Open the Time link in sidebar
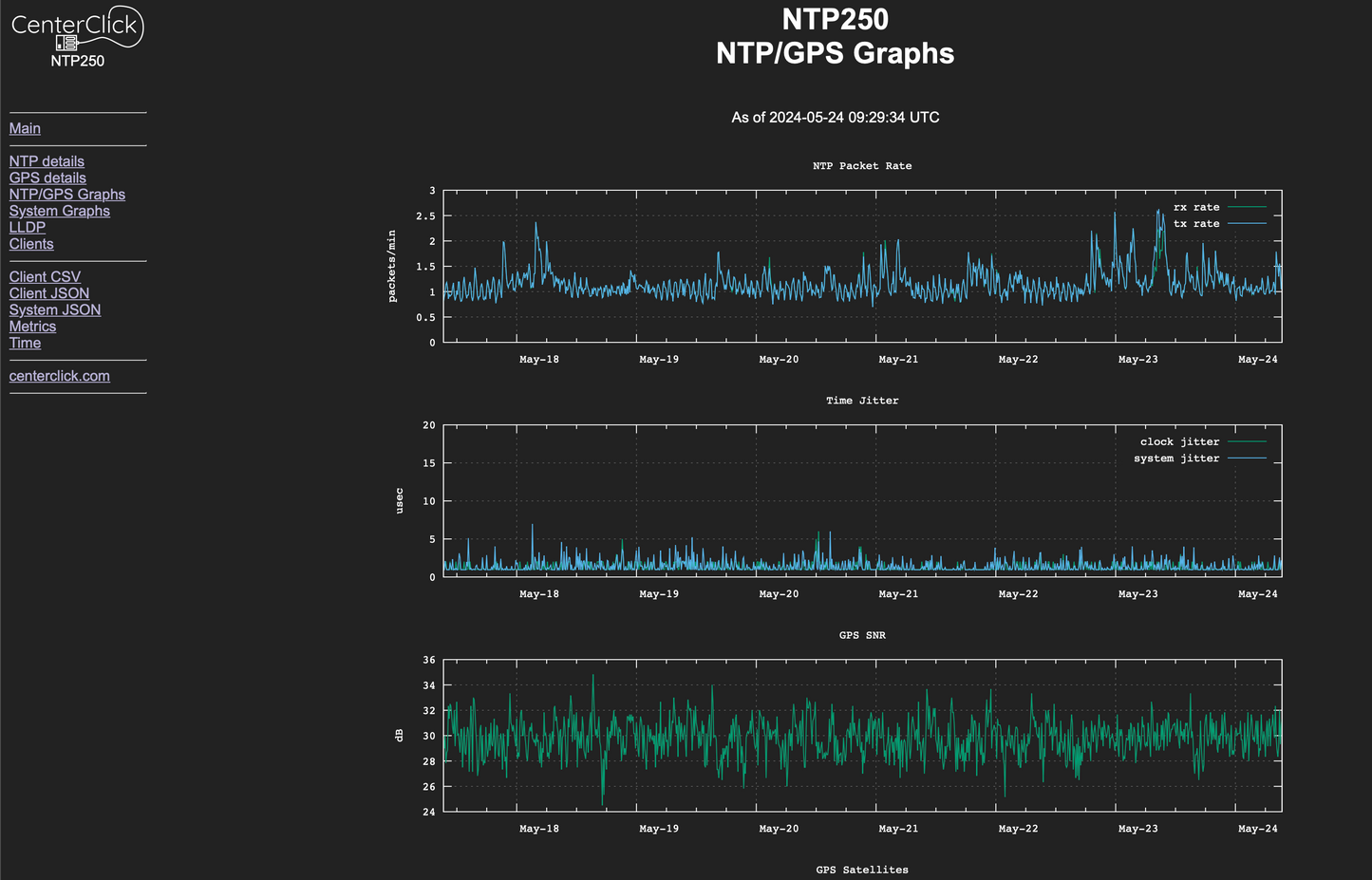 25,343
